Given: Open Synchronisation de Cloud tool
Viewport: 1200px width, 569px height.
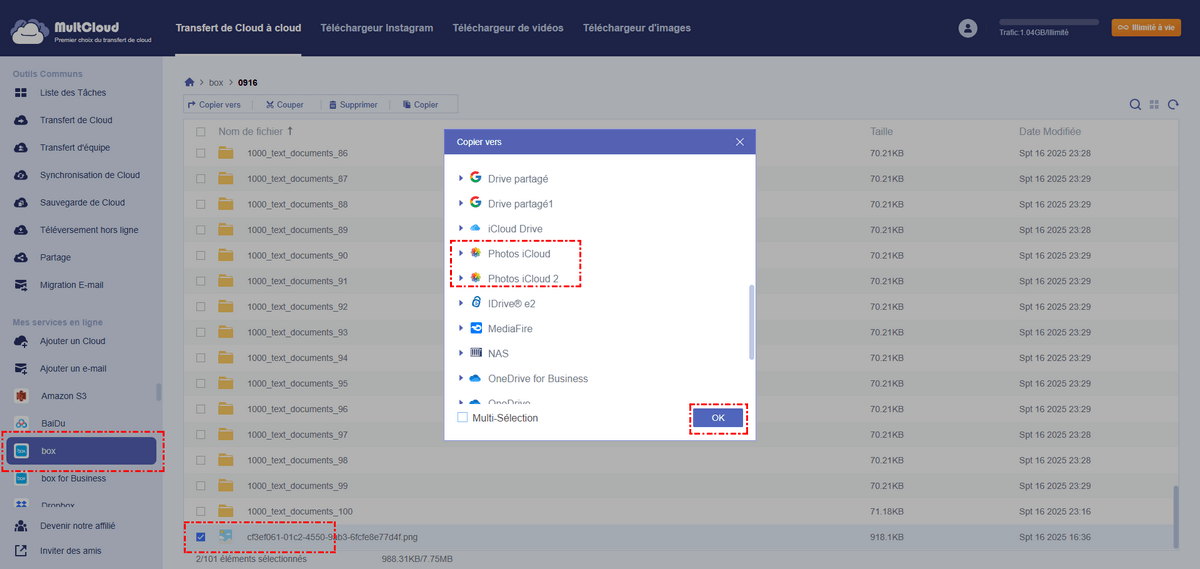Looking at the screenshot, I should (89, 175).
